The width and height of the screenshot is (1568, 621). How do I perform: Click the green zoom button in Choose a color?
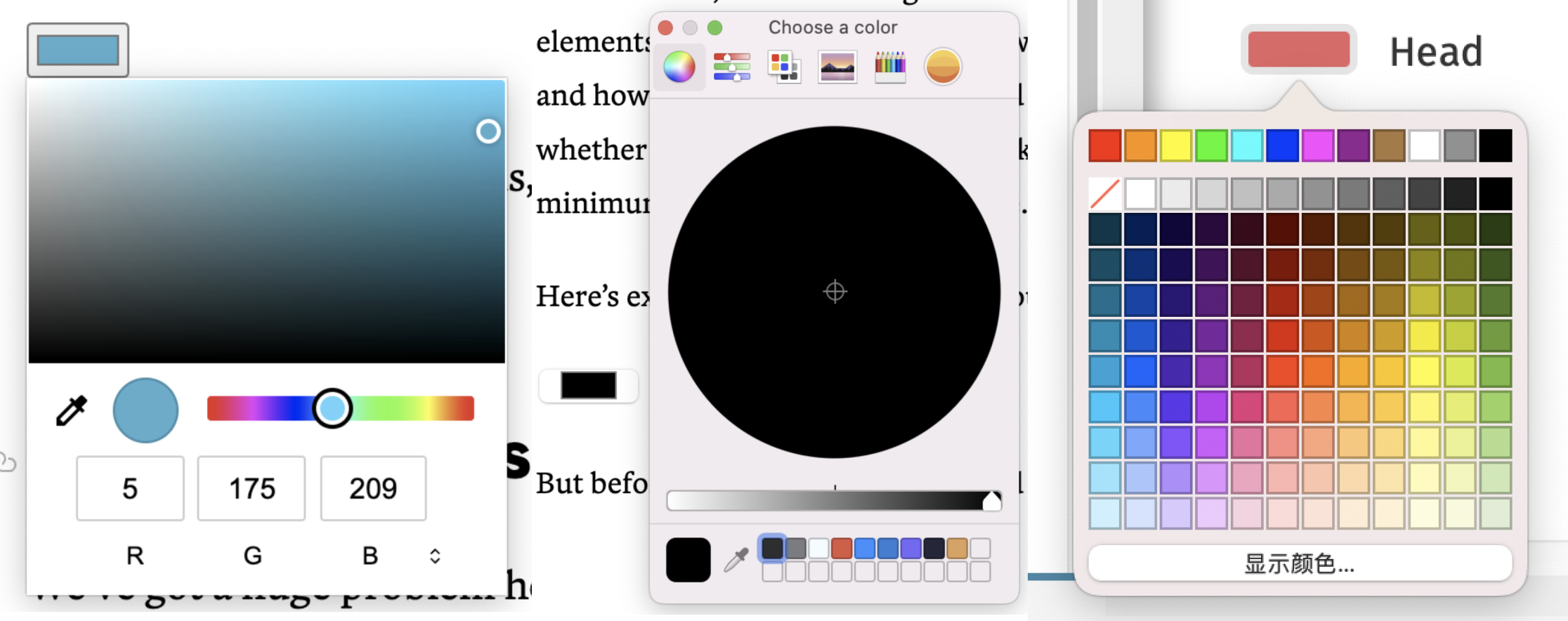(714, 27)
